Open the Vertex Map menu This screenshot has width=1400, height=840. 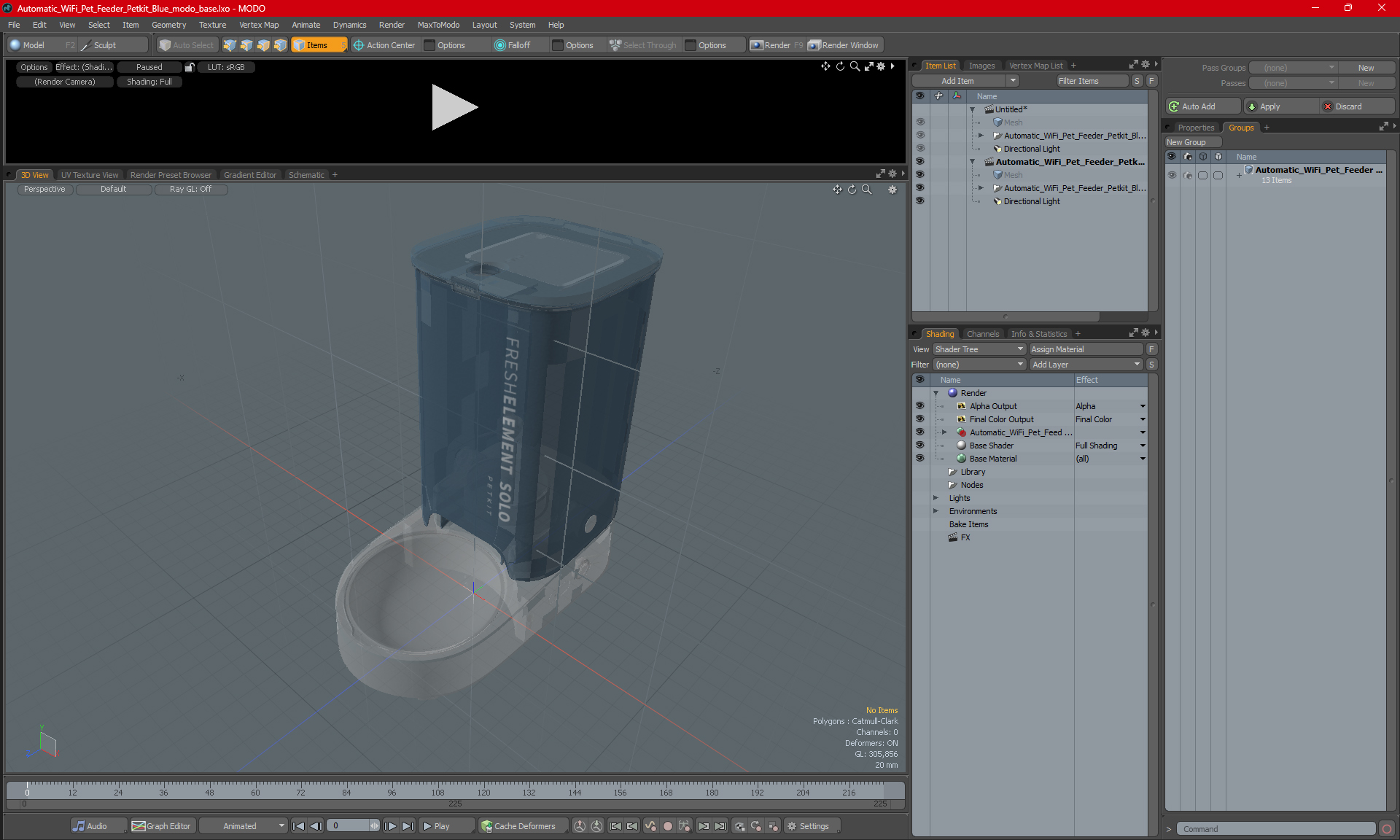259,25
